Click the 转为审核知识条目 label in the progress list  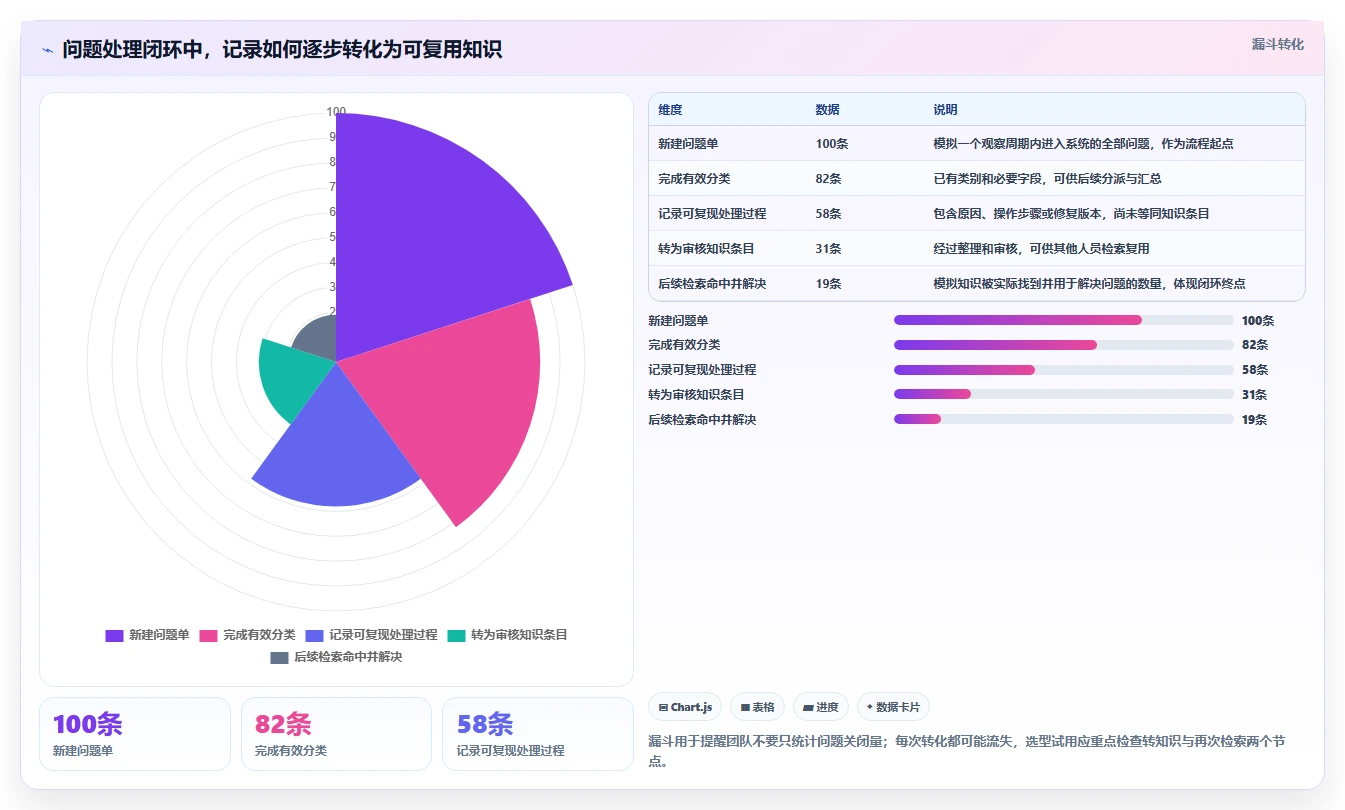coord(696,395)
